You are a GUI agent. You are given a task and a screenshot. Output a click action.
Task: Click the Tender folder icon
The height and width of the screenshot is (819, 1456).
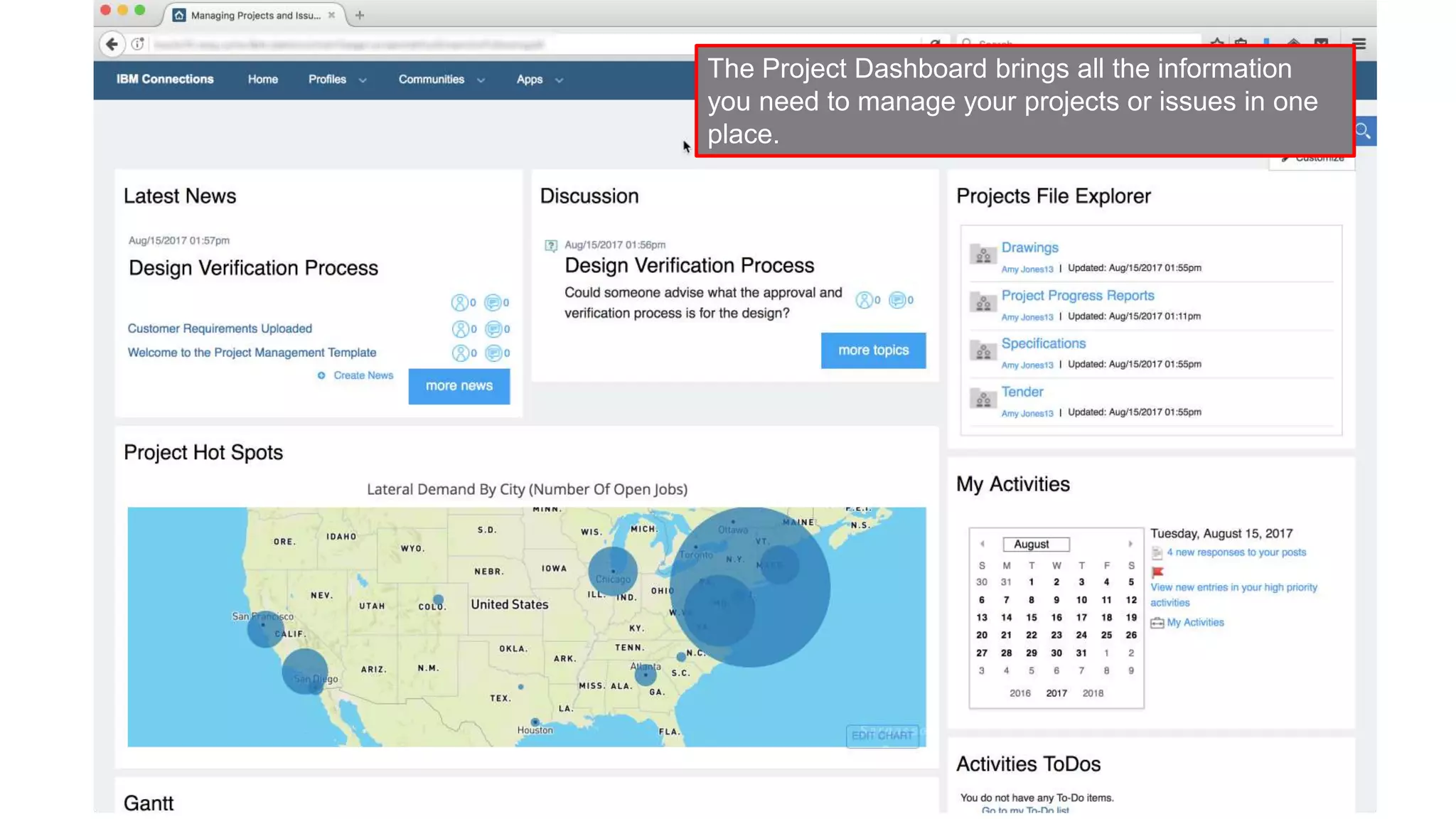point(983,399)
